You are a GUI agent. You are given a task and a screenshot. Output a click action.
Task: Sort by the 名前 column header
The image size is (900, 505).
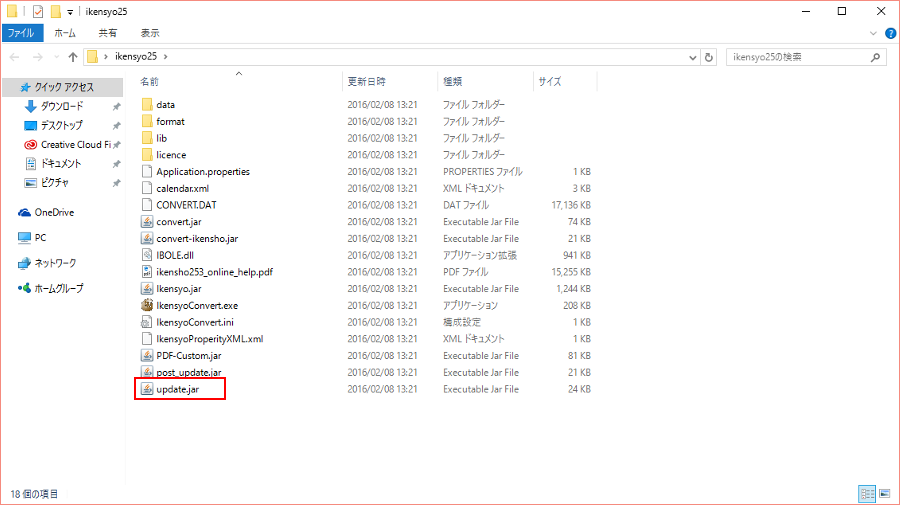tap(239, 81)
